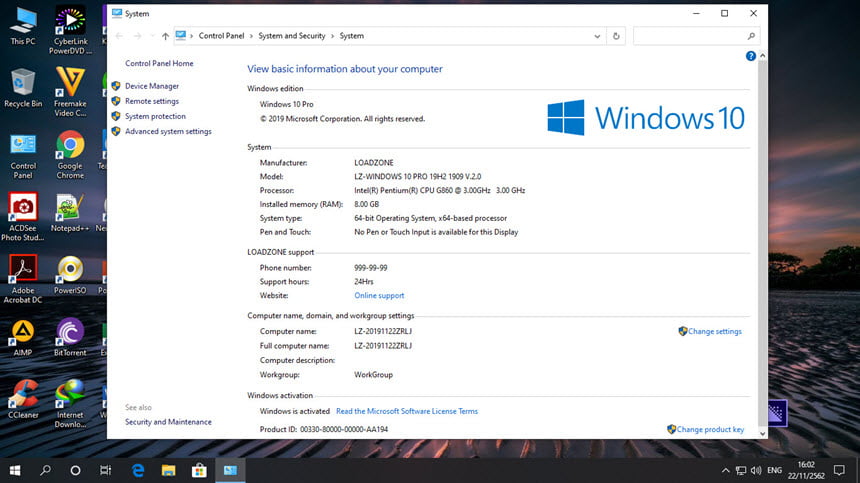Select the AIMP desktop icon
This screenshot has width=860, height=483.
[x=23, y=338]
